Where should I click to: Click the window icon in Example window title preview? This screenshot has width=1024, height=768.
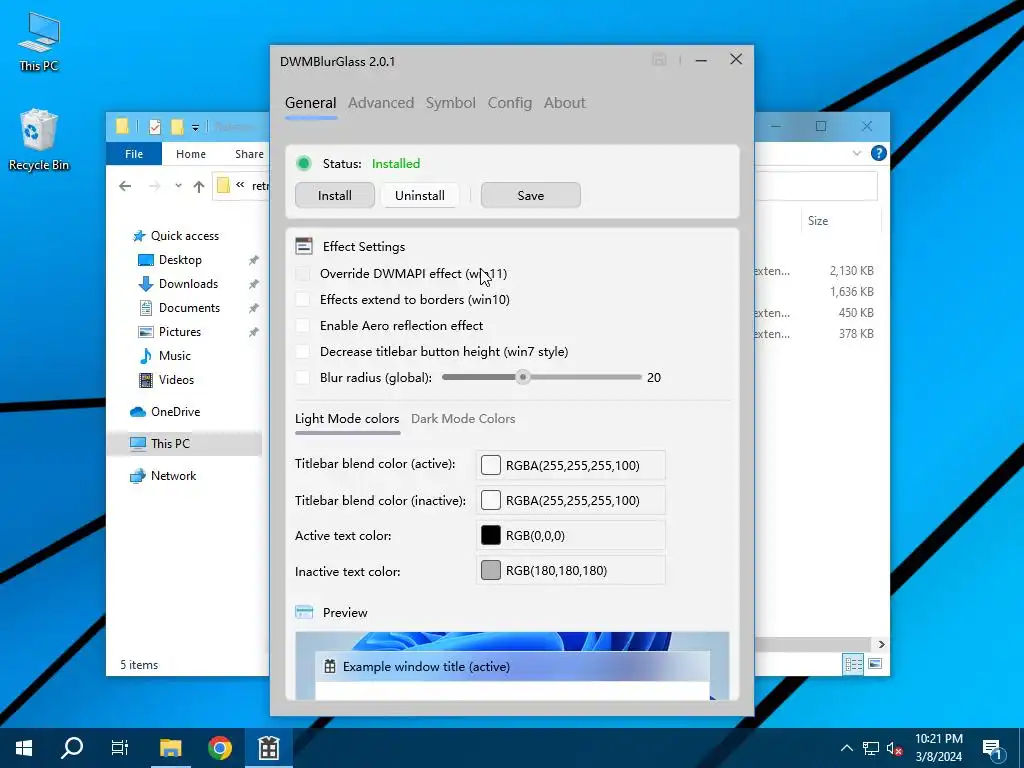[x=330, y=667]
